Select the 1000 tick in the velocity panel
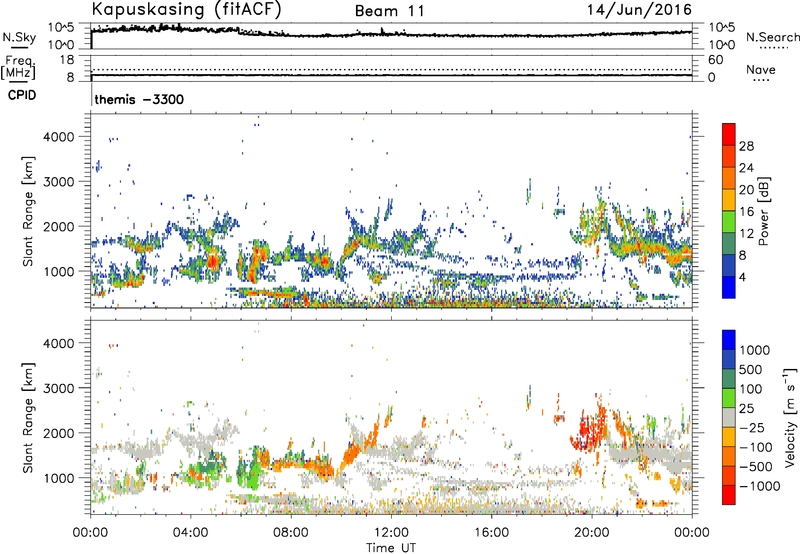800x554 pixels. 58,478
